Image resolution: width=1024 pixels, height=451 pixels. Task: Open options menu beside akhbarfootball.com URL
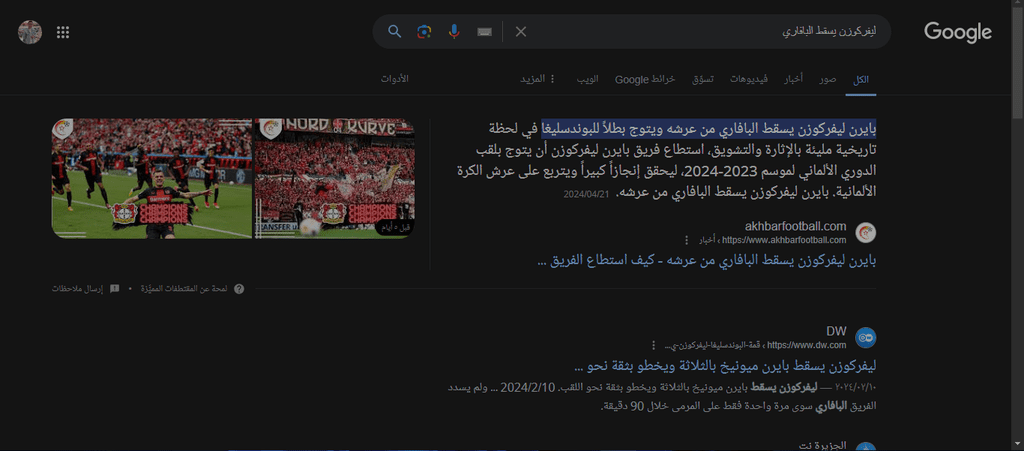[x=686, y=240]
